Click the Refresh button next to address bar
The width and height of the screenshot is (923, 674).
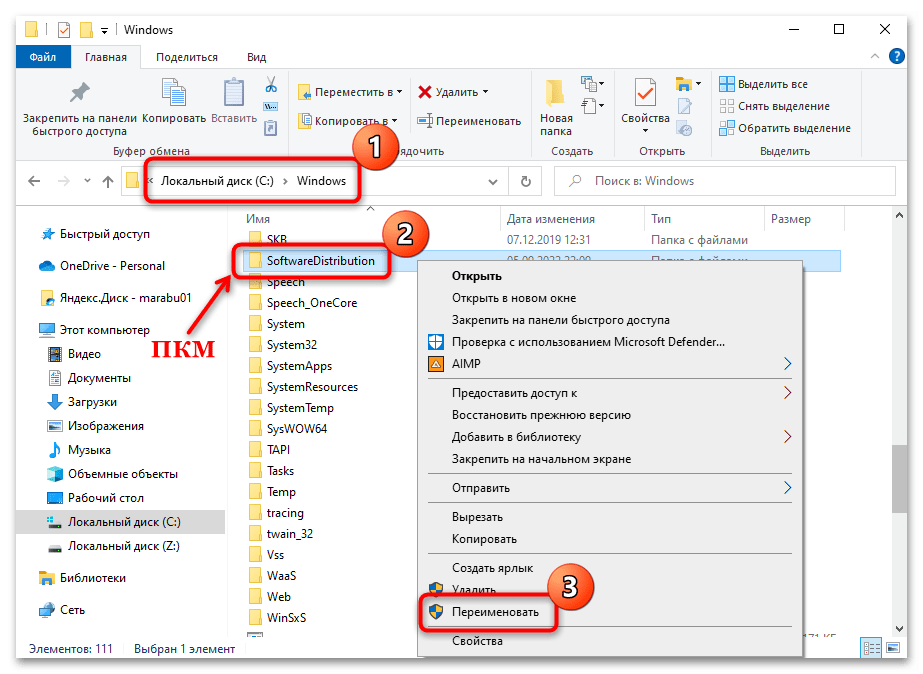[526, 181]
